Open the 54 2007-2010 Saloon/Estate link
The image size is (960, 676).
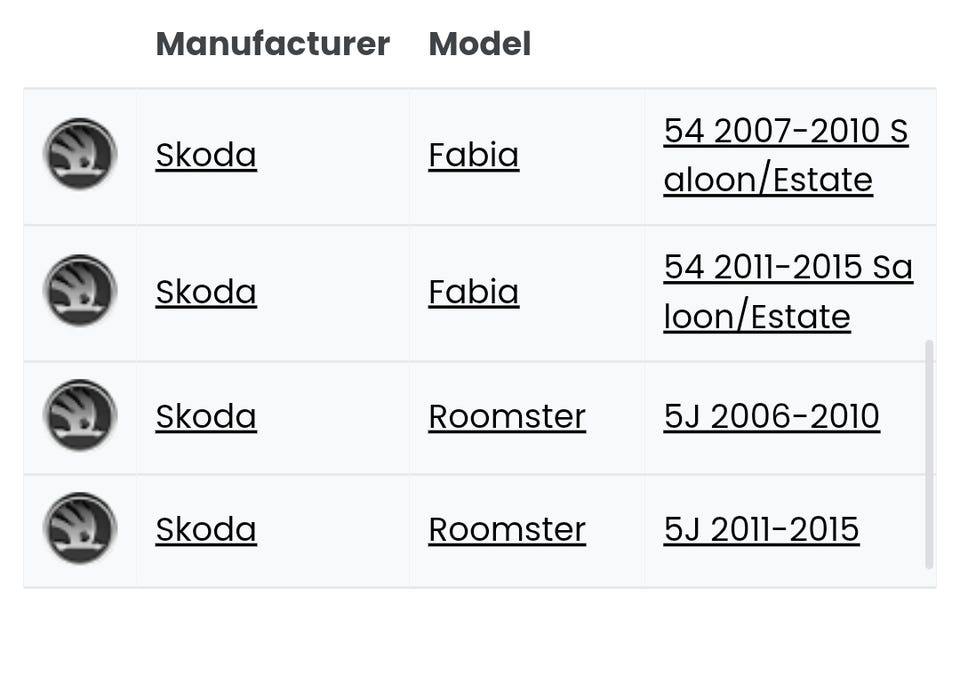pyautogui.click(x=785, y=155)
